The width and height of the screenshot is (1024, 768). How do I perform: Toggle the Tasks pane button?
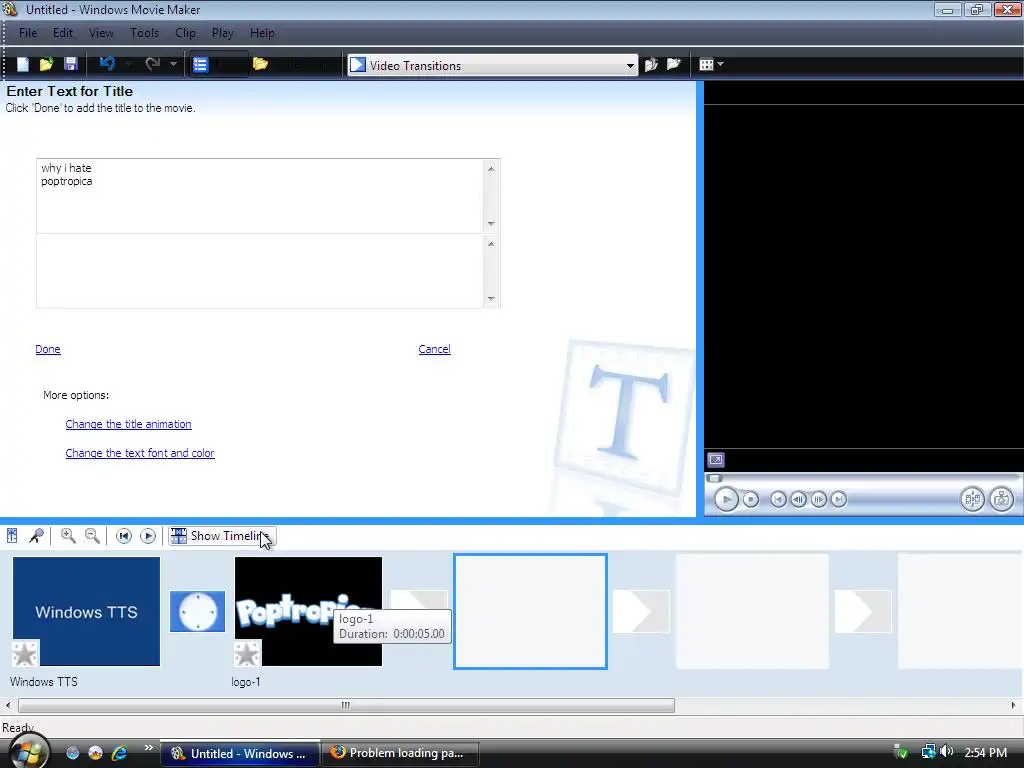click(218, 64)
